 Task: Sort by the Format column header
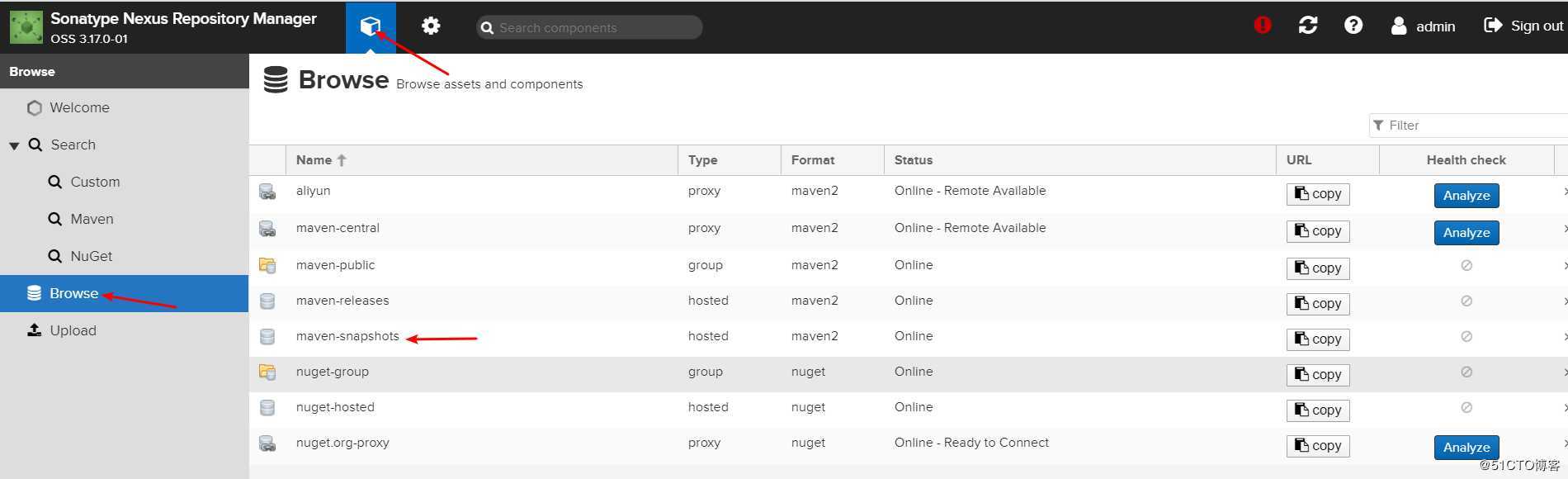[x=833, y=160]
